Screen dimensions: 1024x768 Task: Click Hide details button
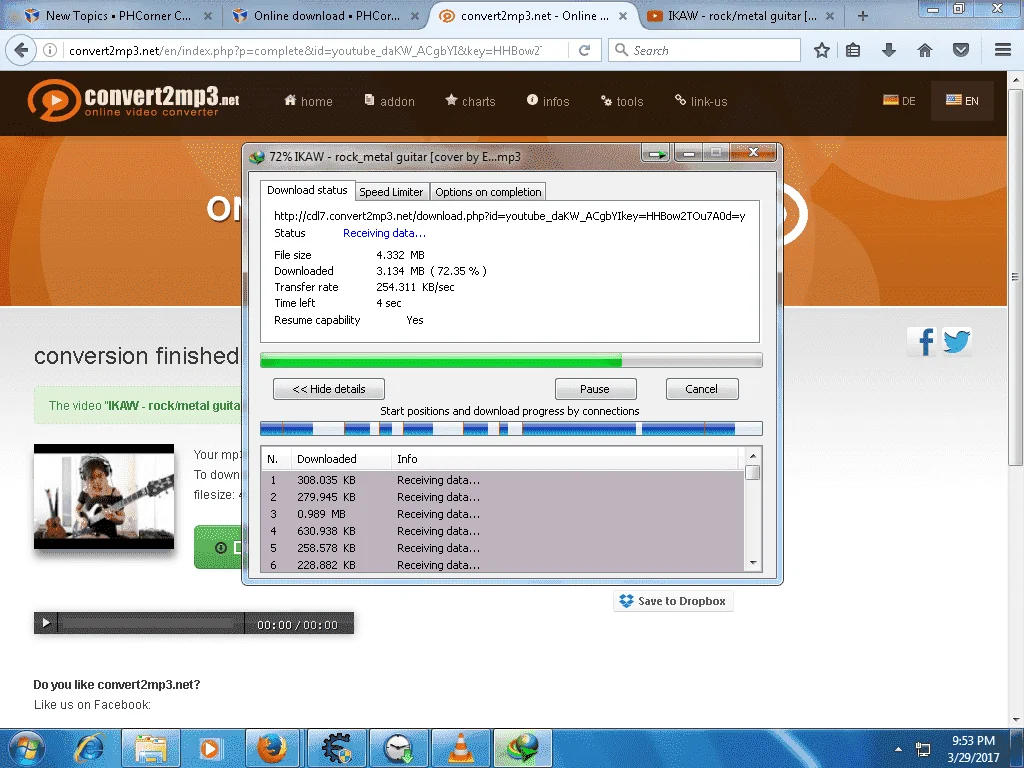(328, 389)
